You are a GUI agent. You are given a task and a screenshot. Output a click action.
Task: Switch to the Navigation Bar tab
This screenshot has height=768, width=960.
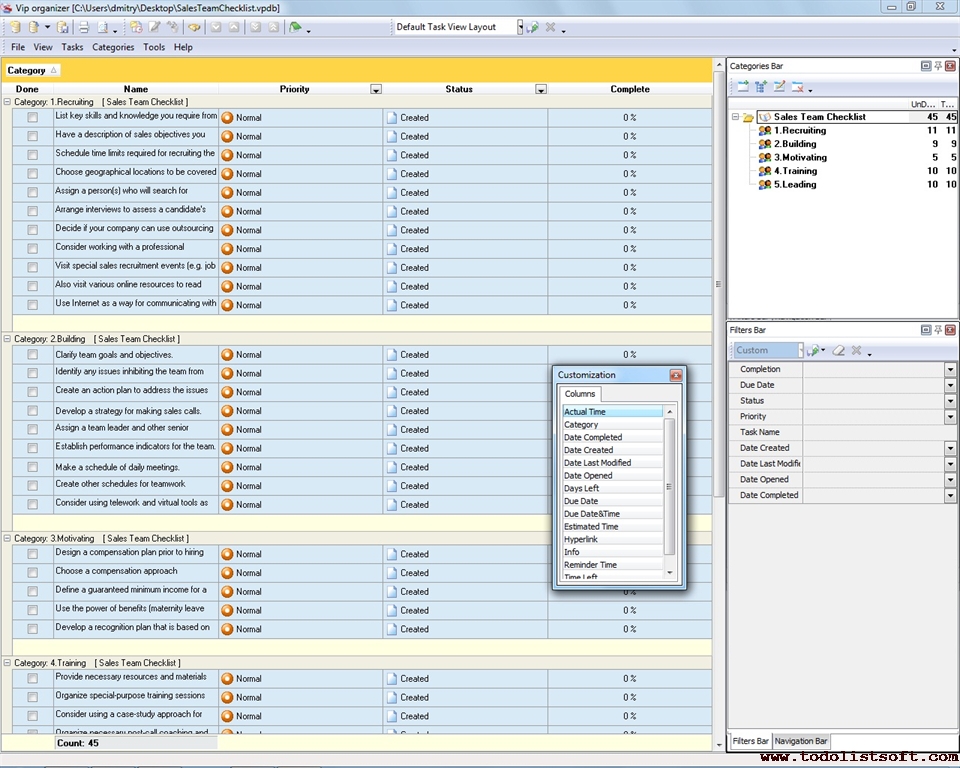pyautogui.click(x=801, y=741)
